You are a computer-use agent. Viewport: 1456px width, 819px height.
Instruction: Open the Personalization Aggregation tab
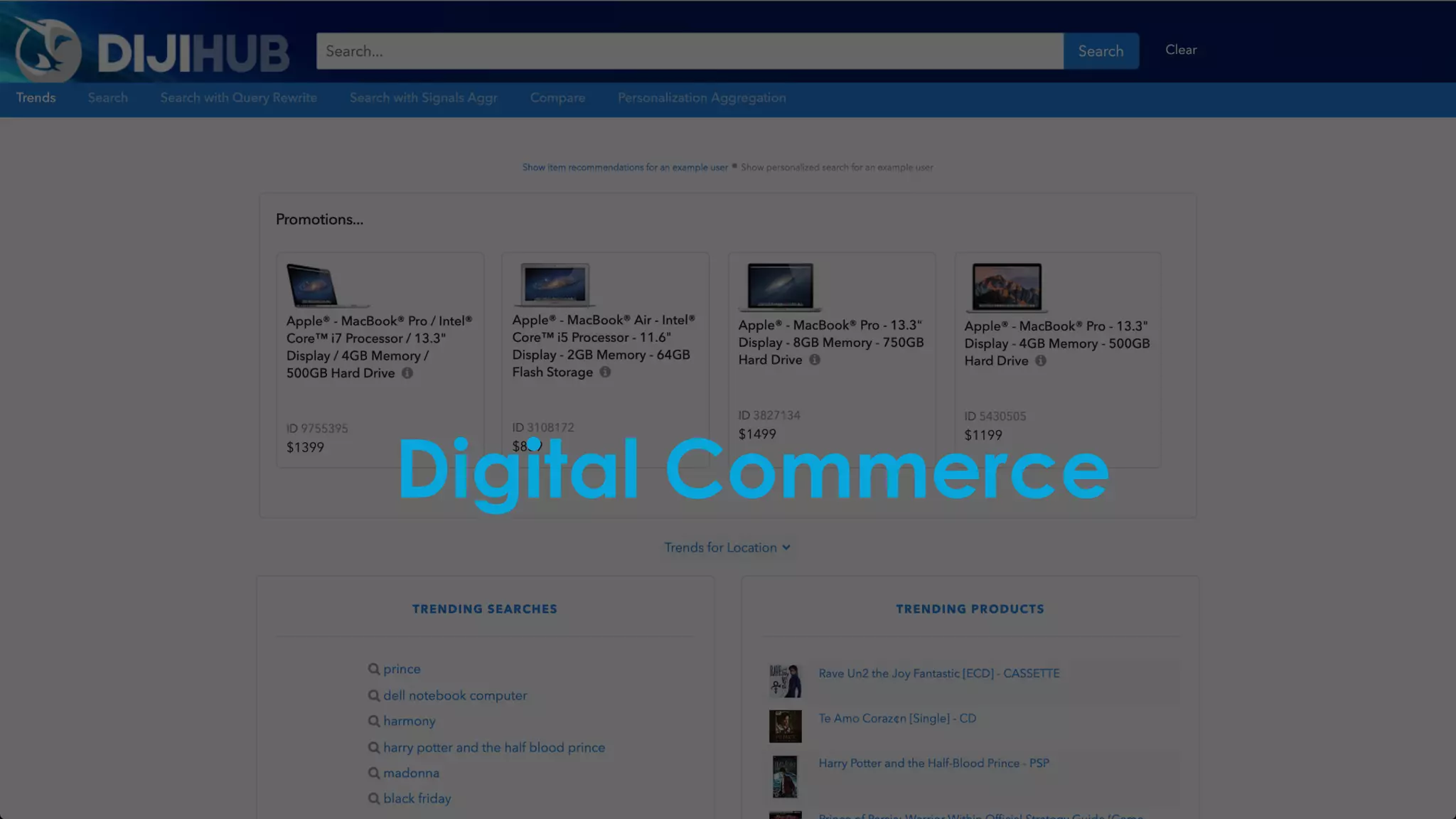tap(702, 98)
